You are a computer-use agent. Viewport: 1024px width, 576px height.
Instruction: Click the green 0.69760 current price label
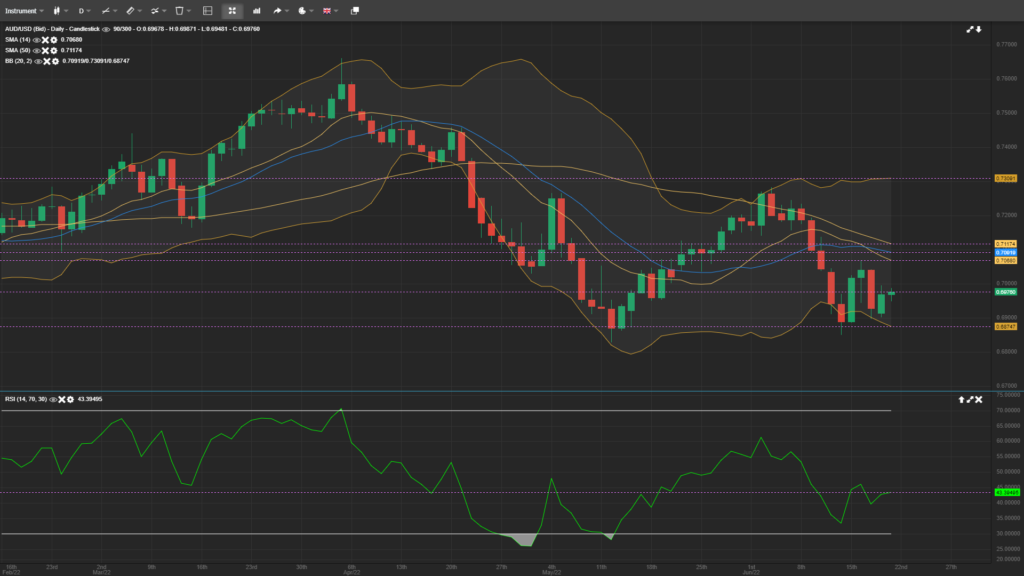[x=1005, y=292]
